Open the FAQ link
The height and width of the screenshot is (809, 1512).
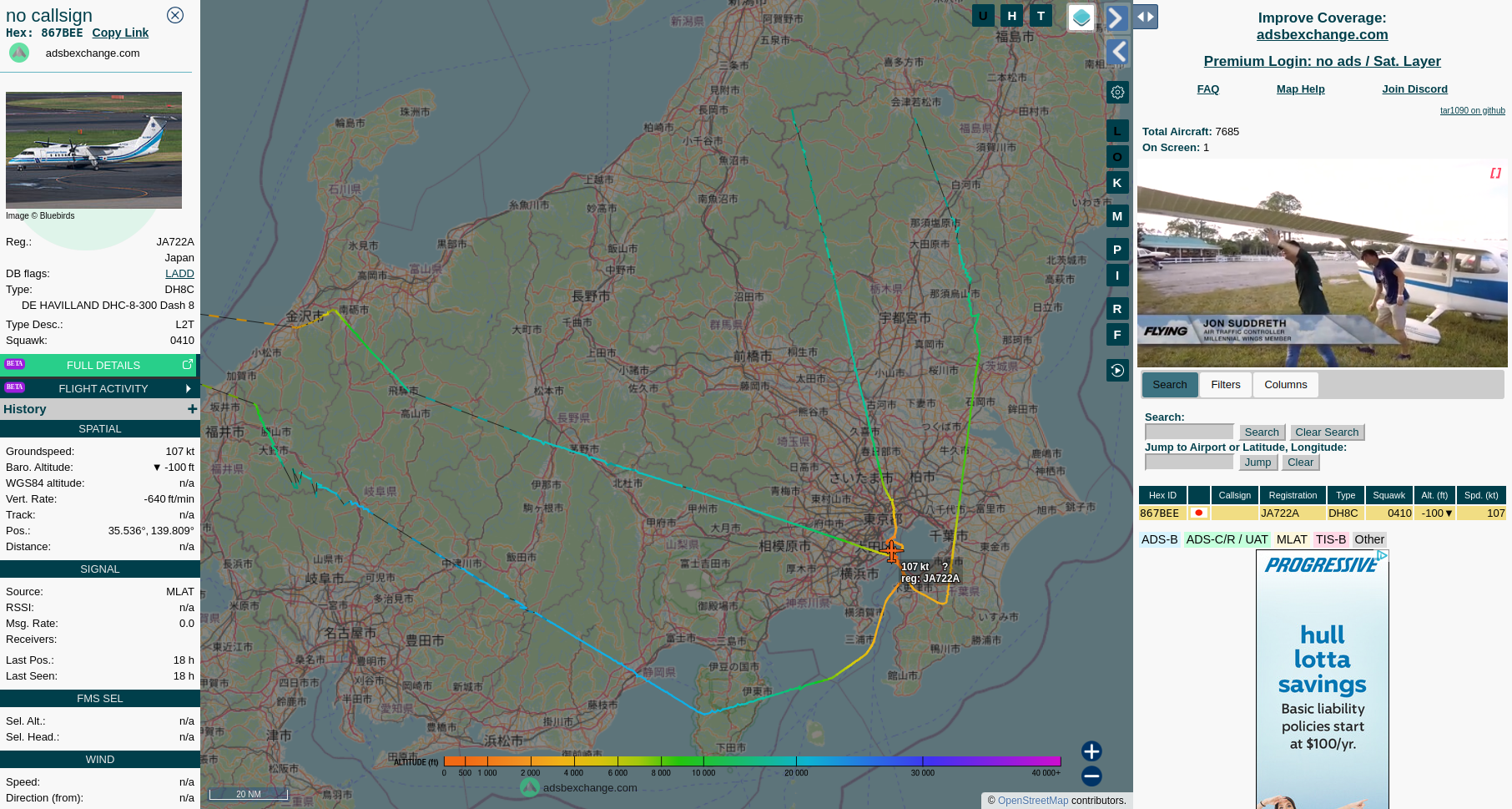pyautogui.click(x=1207, y=89)
